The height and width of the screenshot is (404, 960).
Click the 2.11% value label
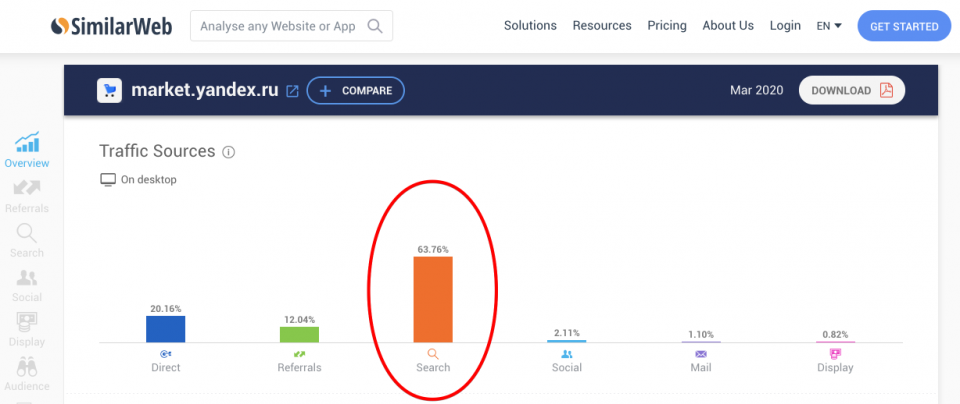567,332
